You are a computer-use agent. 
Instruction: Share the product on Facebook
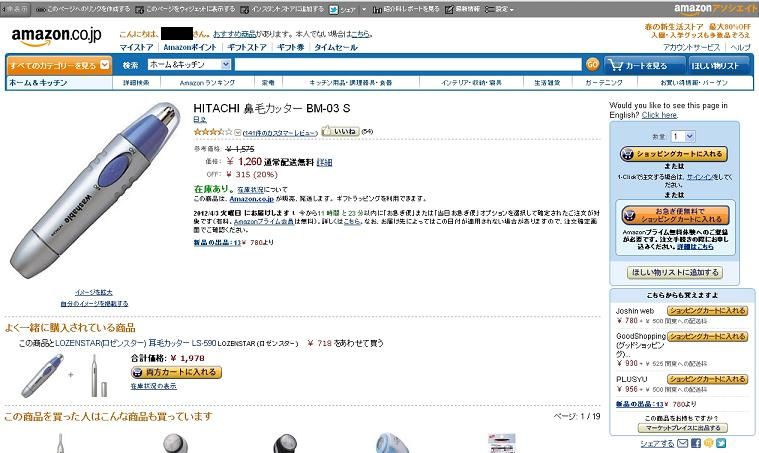(696, 443)
